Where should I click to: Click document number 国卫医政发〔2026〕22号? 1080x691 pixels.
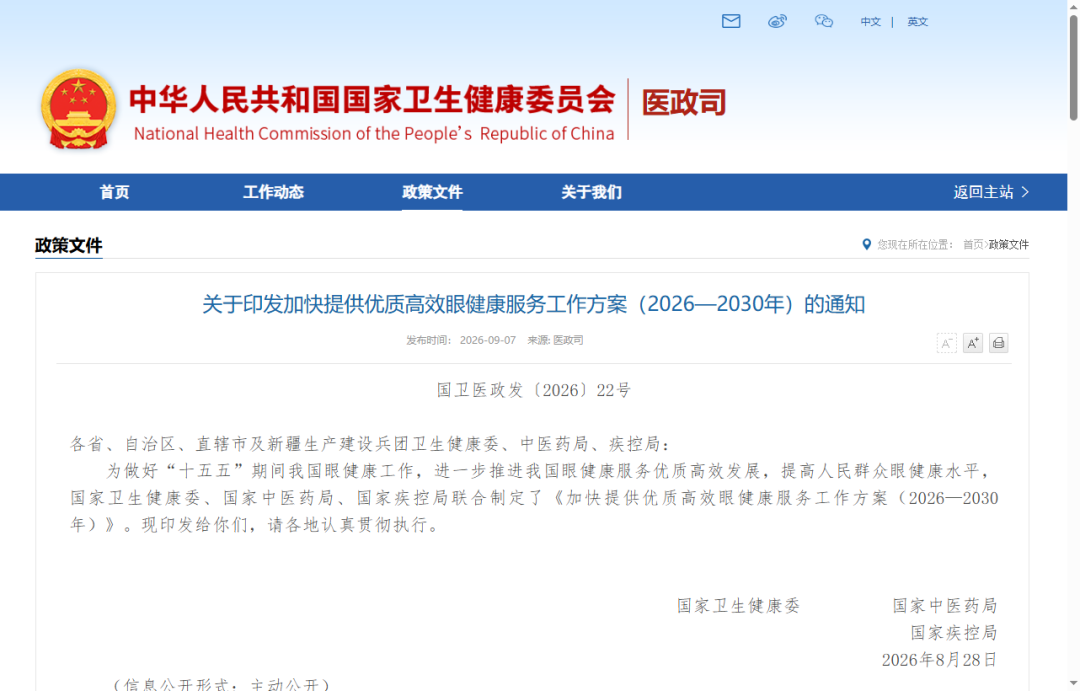click(x=534, y=391)
